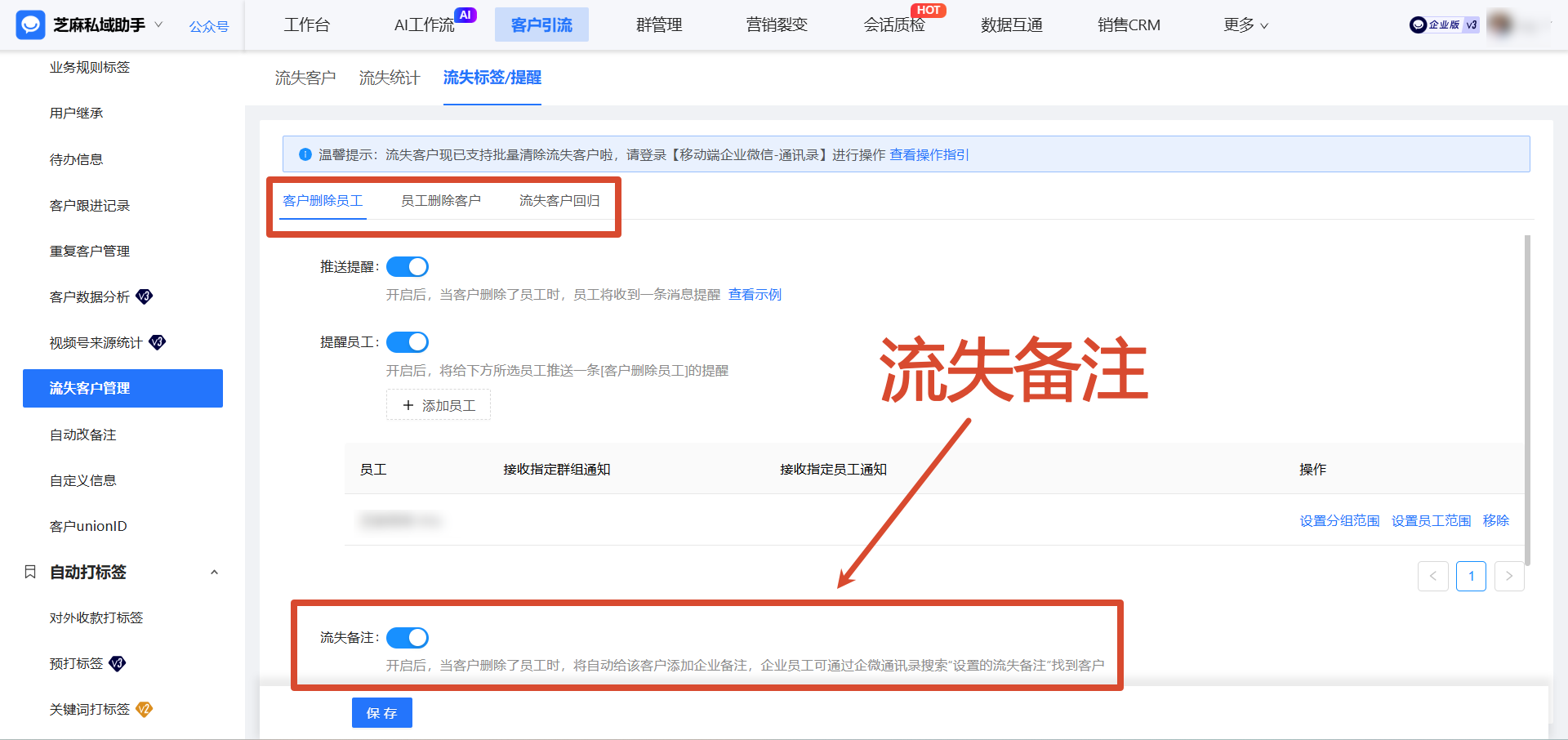Select page 1 in pagination
Image resolution: width=1568 pixels, height=740 pixels.
pyautogui.click(x=1472, y=576)
